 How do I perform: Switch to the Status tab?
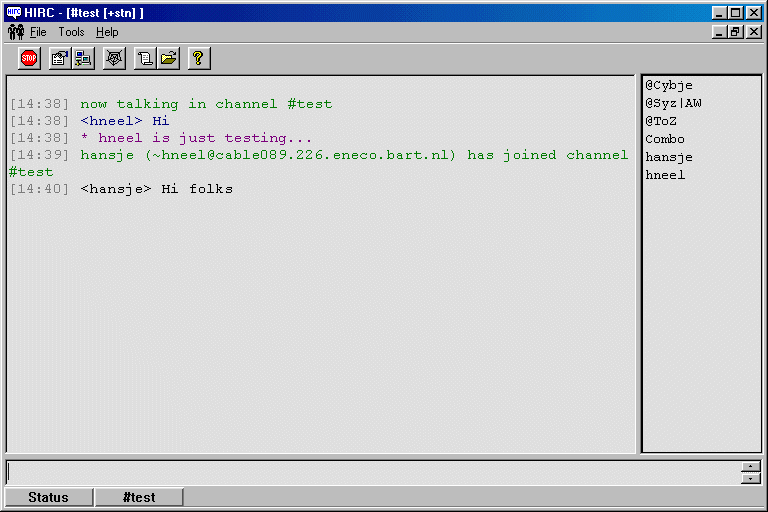coord(48,497)
